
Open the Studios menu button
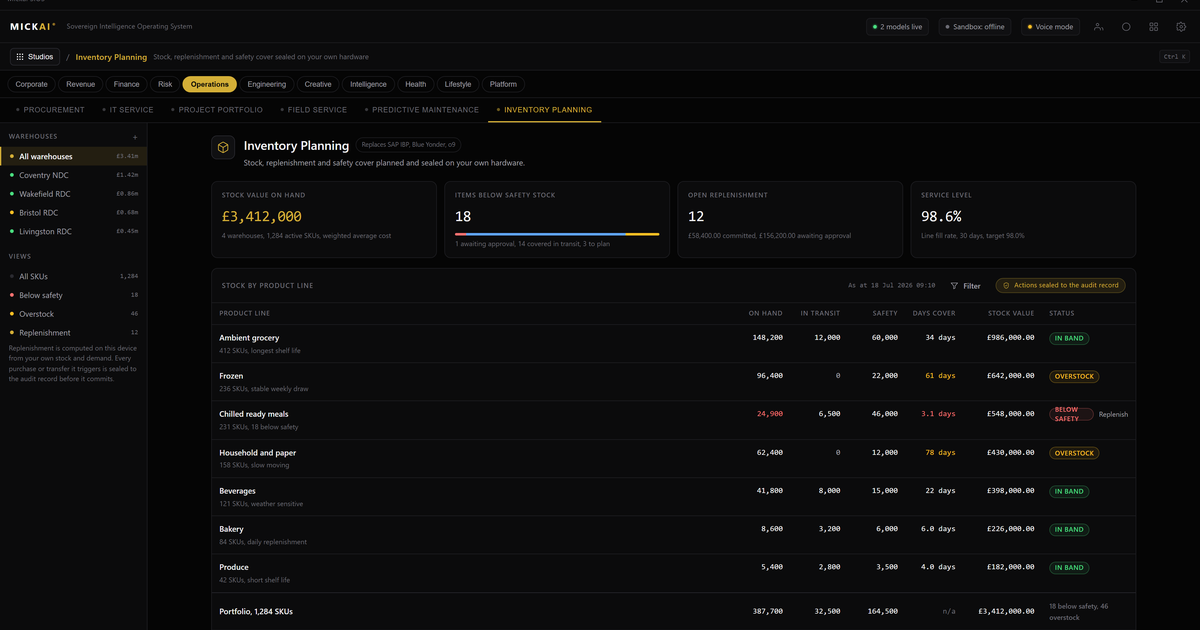pos(35,57)
